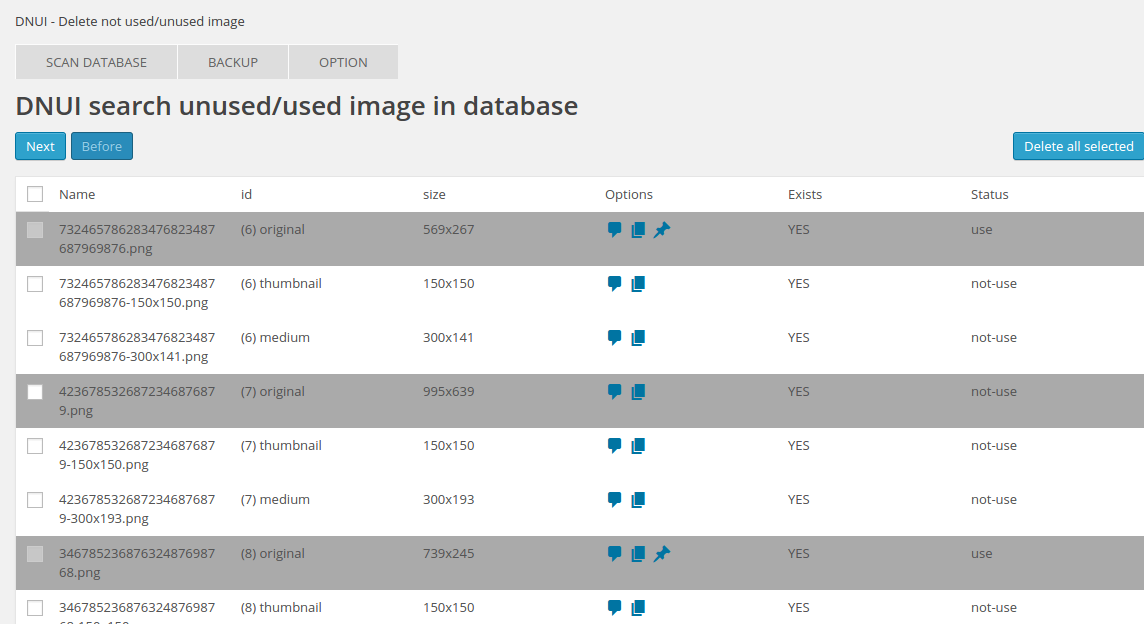Click the comment icon for the (6) thumbnail row
Viewport: 1144px width, 624px height.
(x=615, y=284)
